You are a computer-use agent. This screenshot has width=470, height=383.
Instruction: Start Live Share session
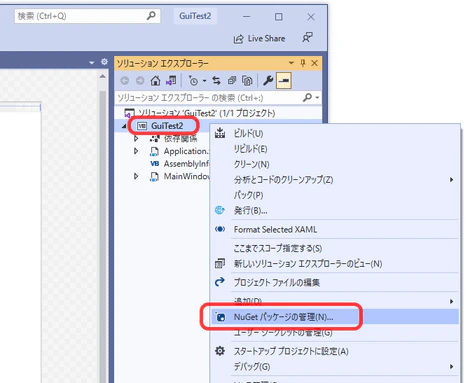tap(259, 39)
